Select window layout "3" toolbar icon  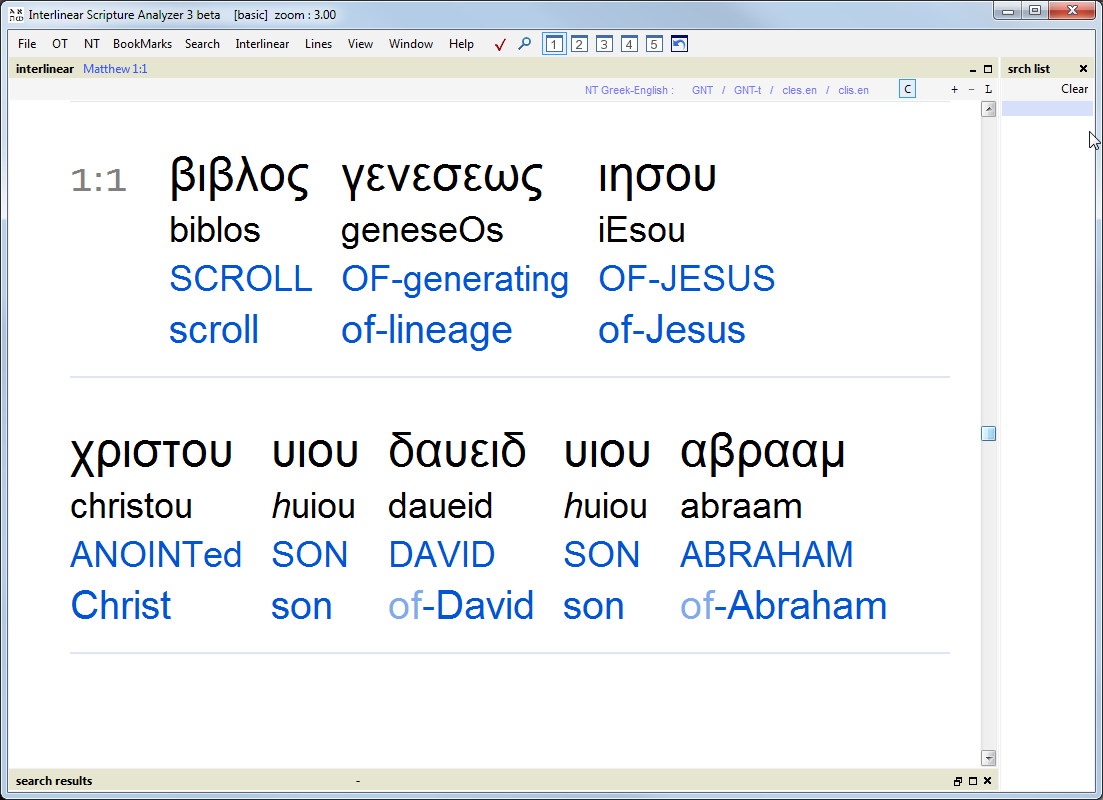coord(604,44)
